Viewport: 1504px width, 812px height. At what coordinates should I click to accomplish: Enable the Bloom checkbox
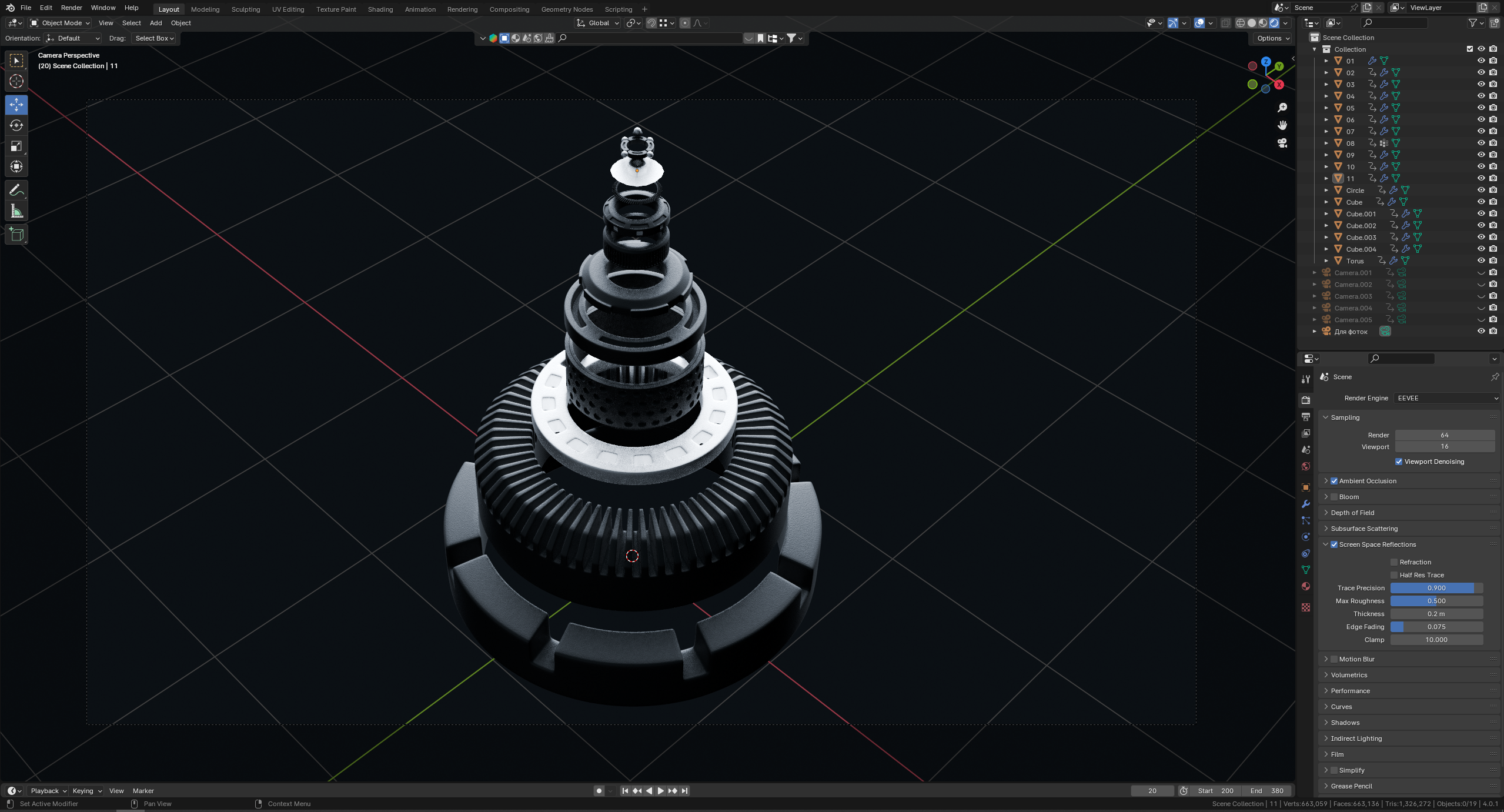1334,497
